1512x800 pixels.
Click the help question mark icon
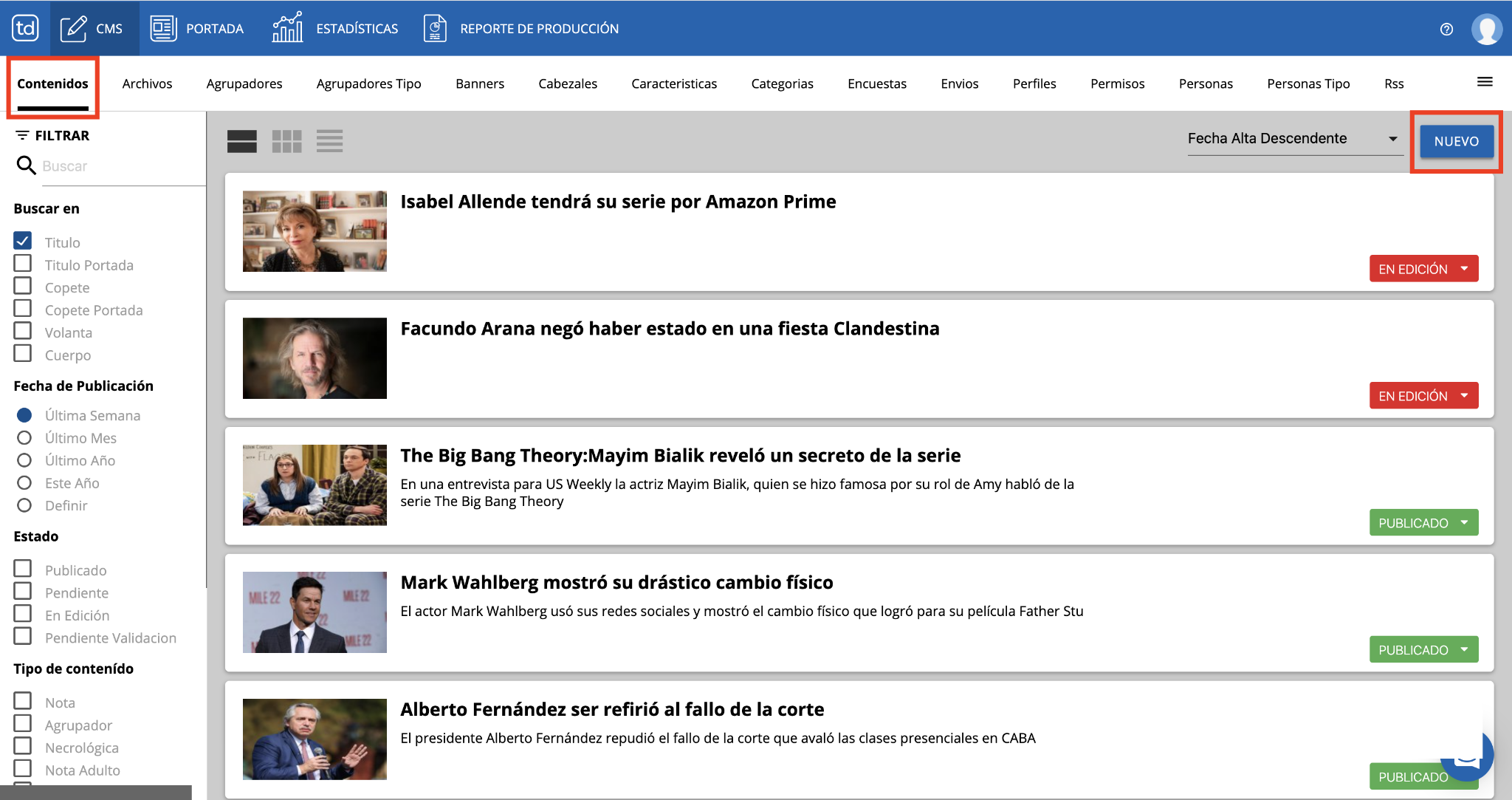(1446, 29)
